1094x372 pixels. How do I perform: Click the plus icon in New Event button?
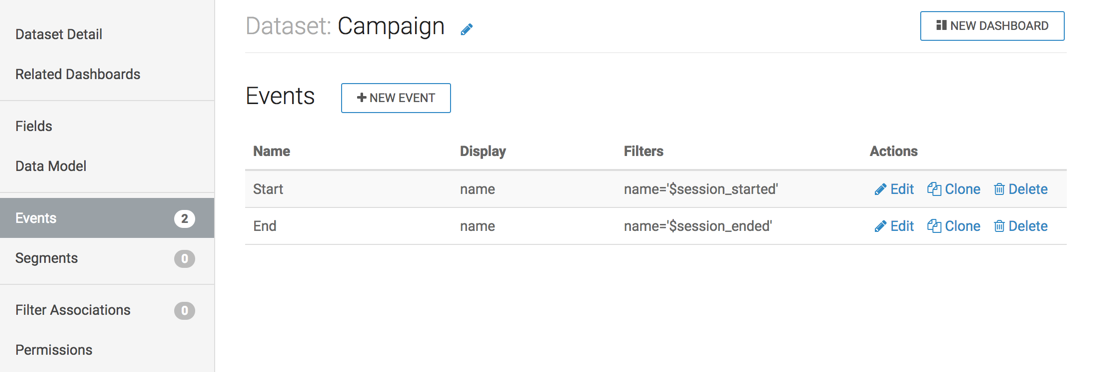[x=361, y=98]
